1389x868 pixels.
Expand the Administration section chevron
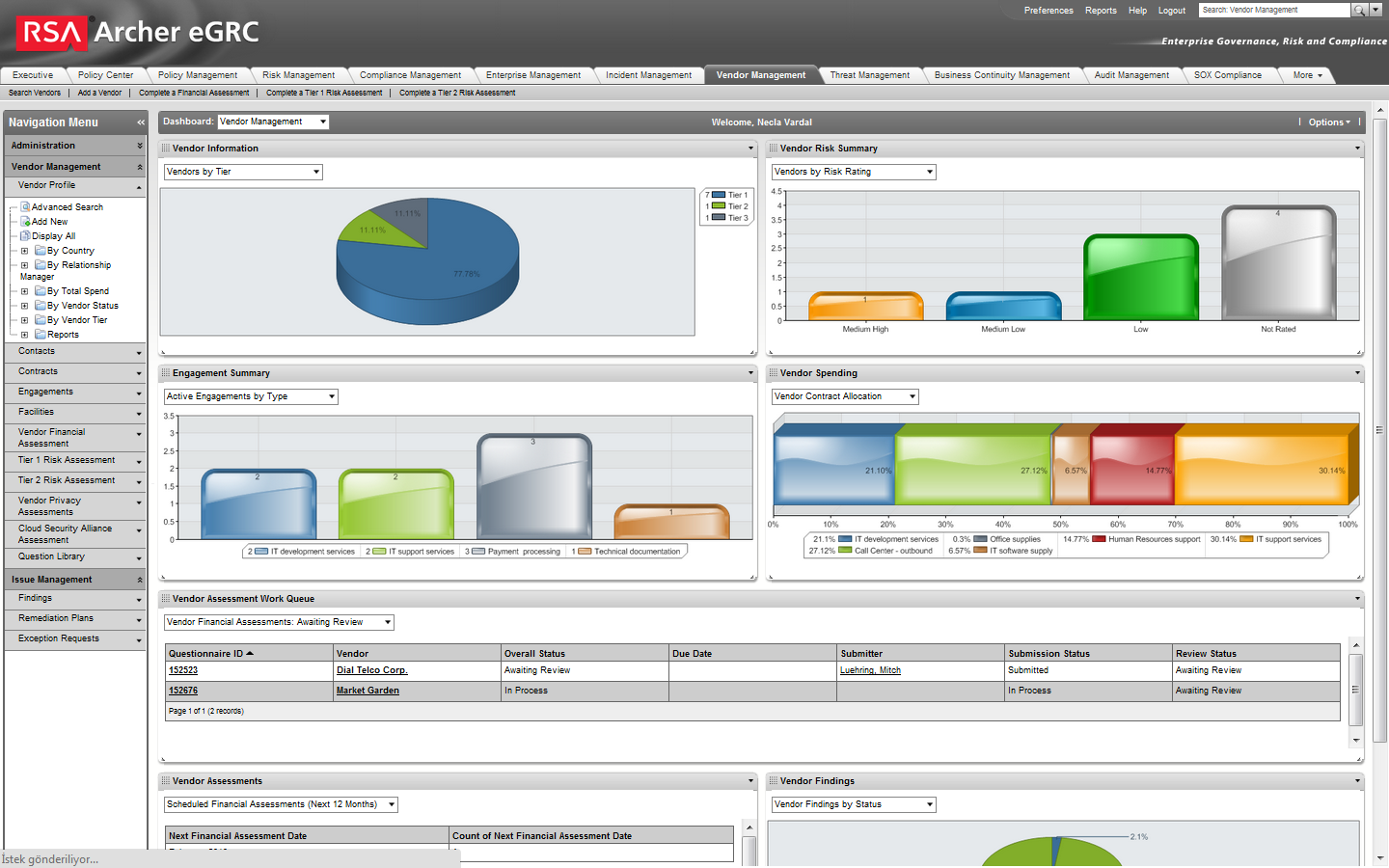point(140,146)
